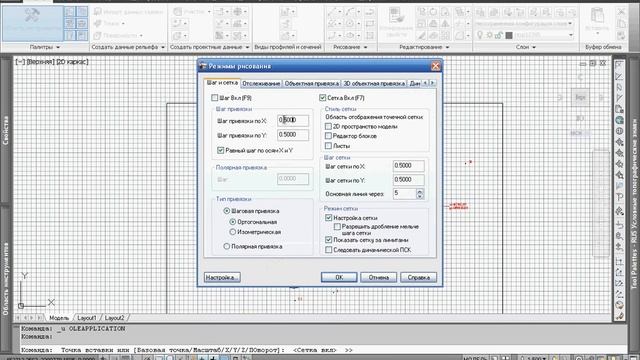Click the layer padlock icon
This screenshot has height=360, width=640.
click(x=498, y=36)
